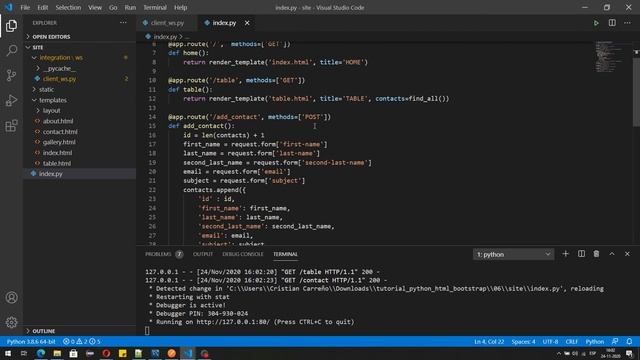Show errors and warnings in status bar
The height and width of the screenshot is (360, 640).
(82, 341)
